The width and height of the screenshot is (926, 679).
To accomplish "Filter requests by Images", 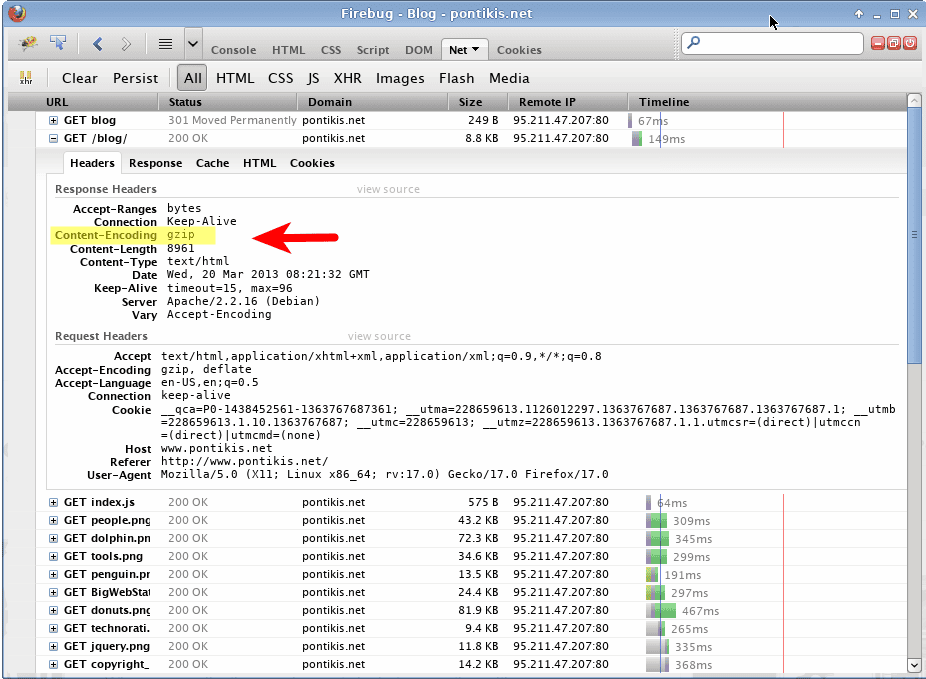I will 400,78.
